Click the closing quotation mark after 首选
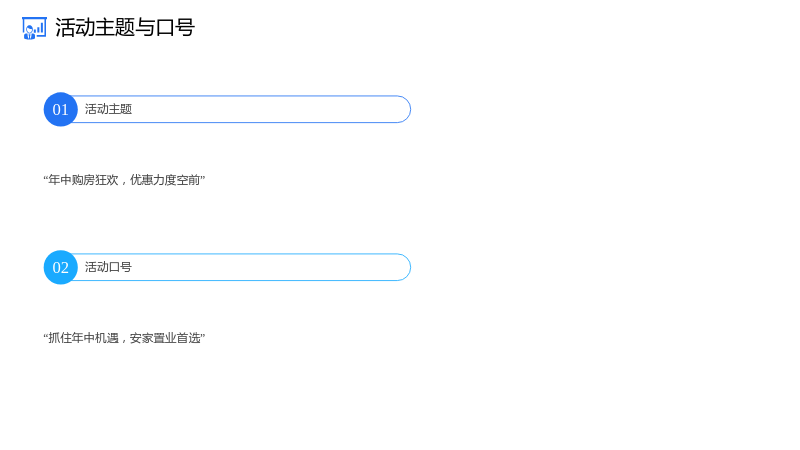Viewport: 800px width, 450px height. point(203,335)
